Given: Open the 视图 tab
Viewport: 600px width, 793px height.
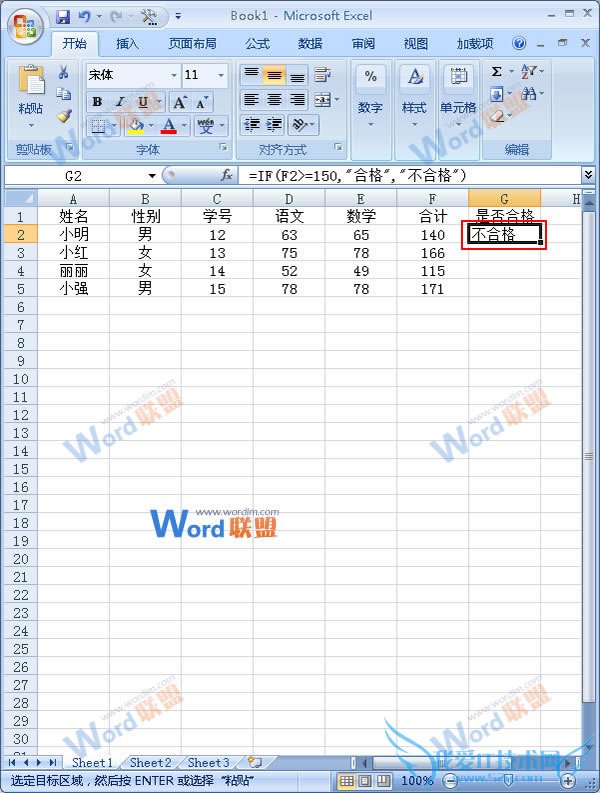Looking at the screenshot, I should tap(416, 43).
